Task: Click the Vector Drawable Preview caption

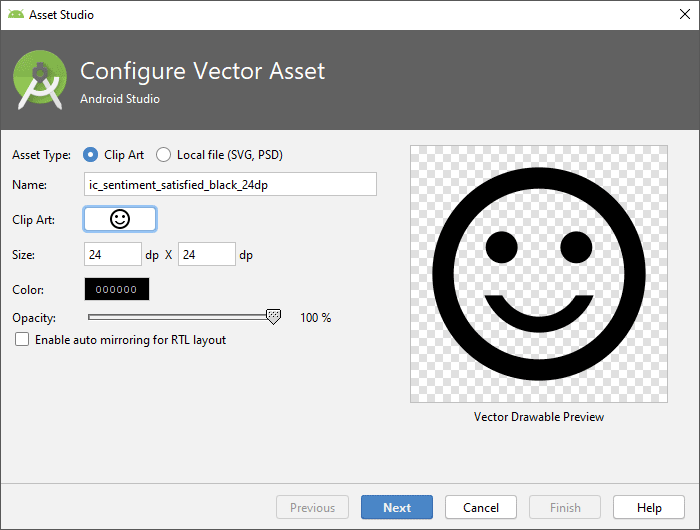Action: click(x=539, y=417)
